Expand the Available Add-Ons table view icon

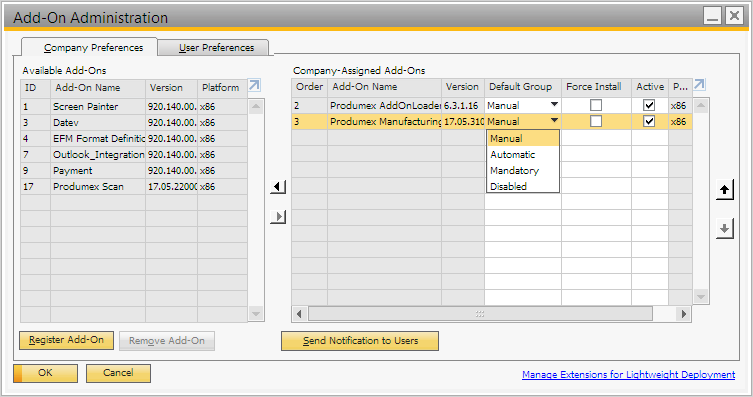click(254, 86)
